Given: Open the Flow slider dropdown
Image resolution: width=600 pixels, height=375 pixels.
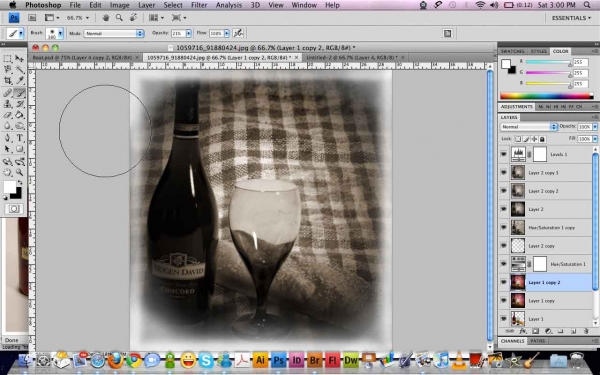Looking at the screenshot, I should (x=227, y=33).
